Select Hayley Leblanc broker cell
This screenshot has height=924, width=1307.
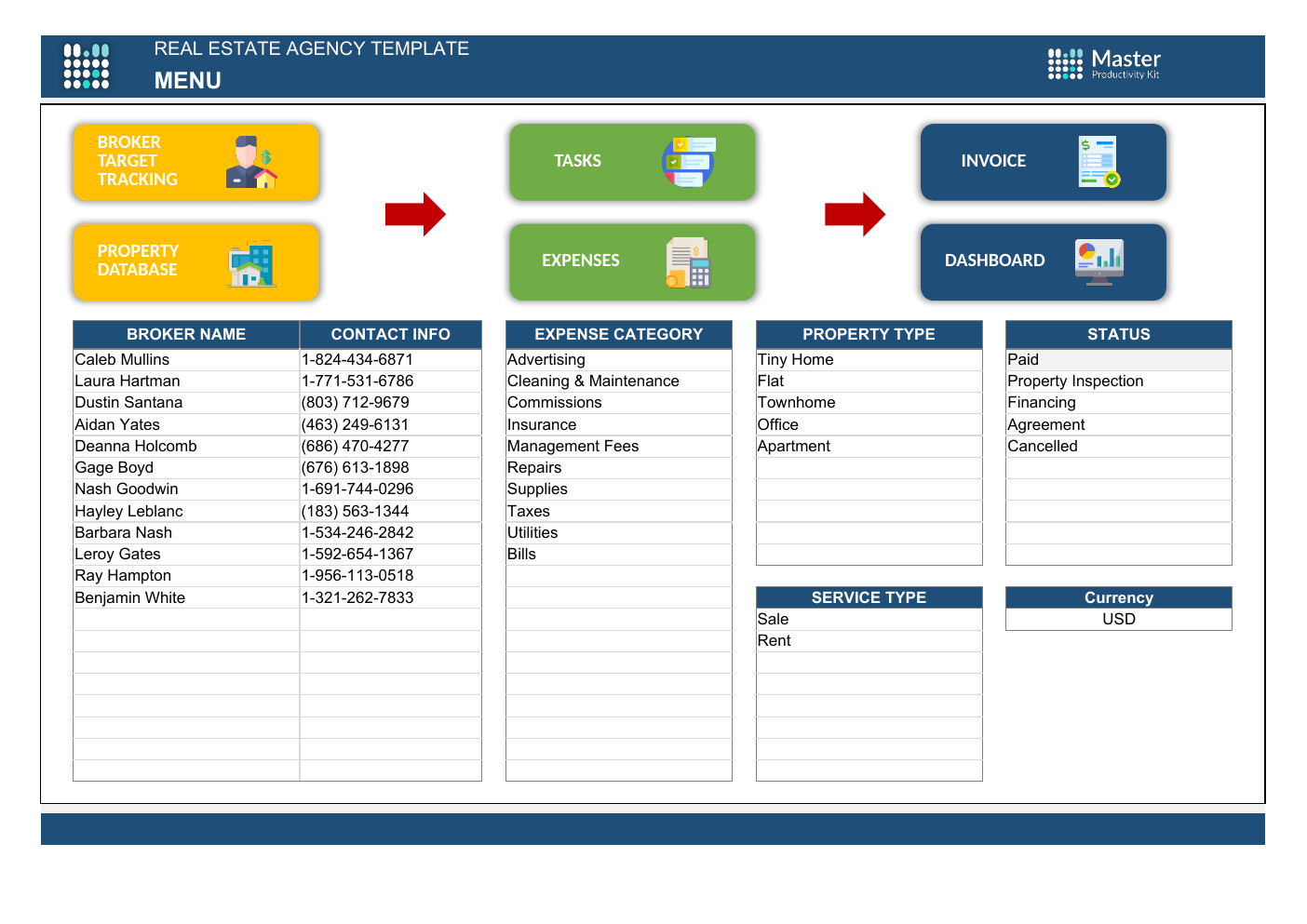pos(186,512)
